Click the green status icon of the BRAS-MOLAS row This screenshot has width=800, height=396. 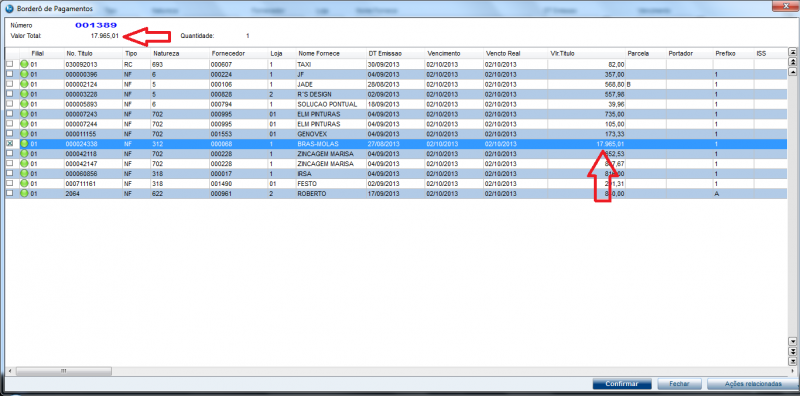(x=24, y=144)
